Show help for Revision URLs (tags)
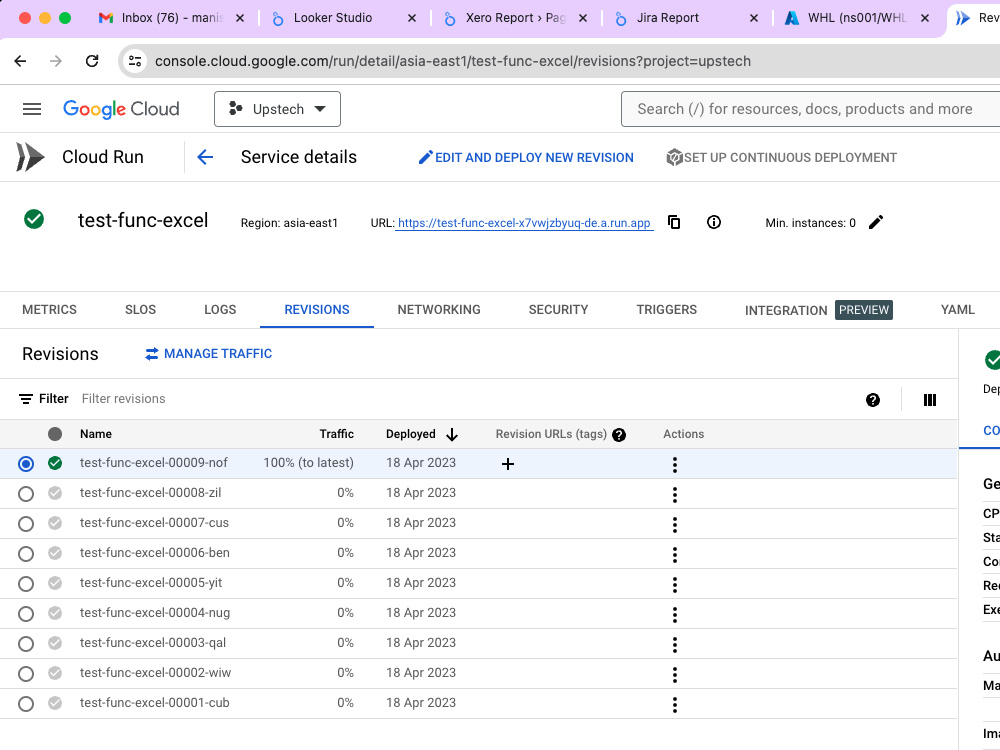Image resolution: width=1000 pixels, height=750 pixels. (619, 435)
